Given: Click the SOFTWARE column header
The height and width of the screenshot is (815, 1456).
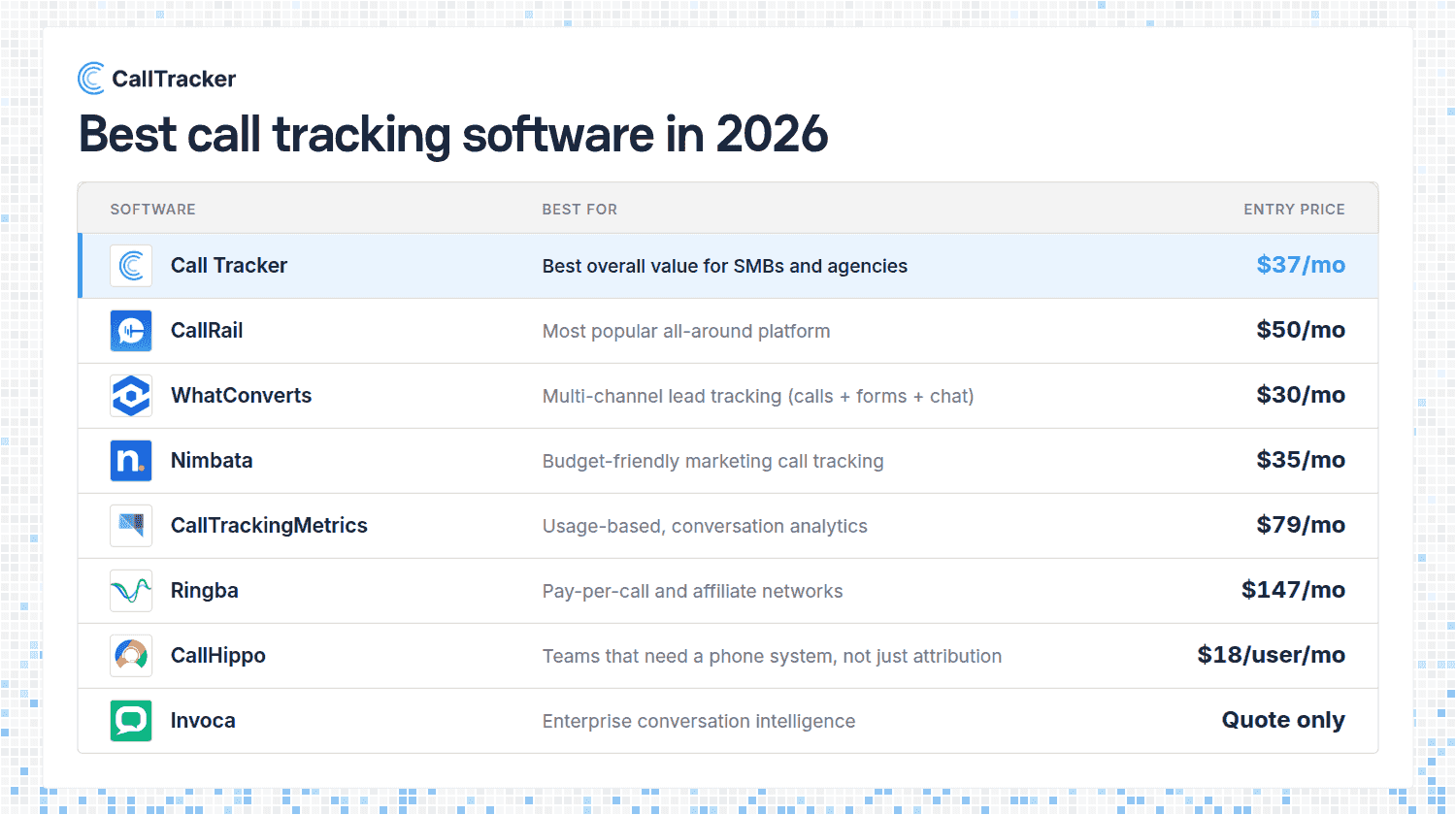Looking at the screenshot, I should [152, 210].
